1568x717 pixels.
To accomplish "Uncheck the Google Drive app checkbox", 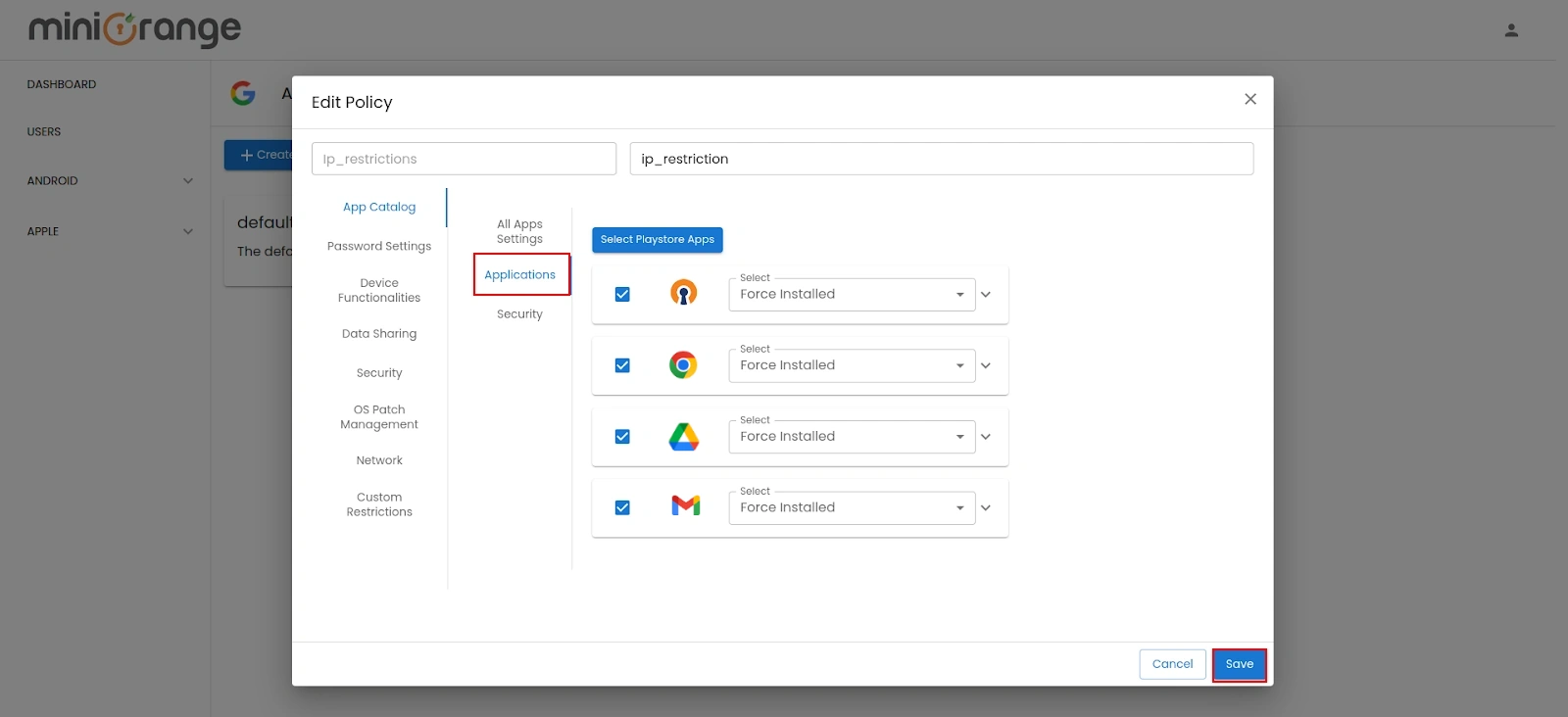I will click(x=622, y=437).
